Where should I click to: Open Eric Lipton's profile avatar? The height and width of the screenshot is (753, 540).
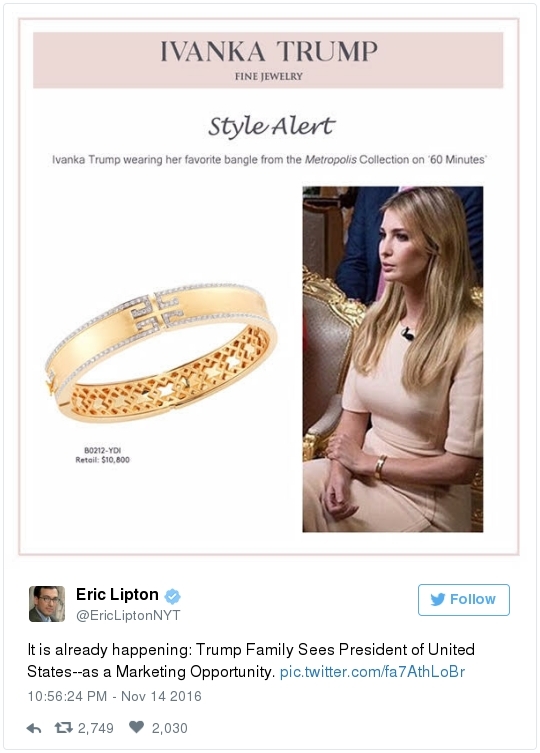[x=47, y=604]
